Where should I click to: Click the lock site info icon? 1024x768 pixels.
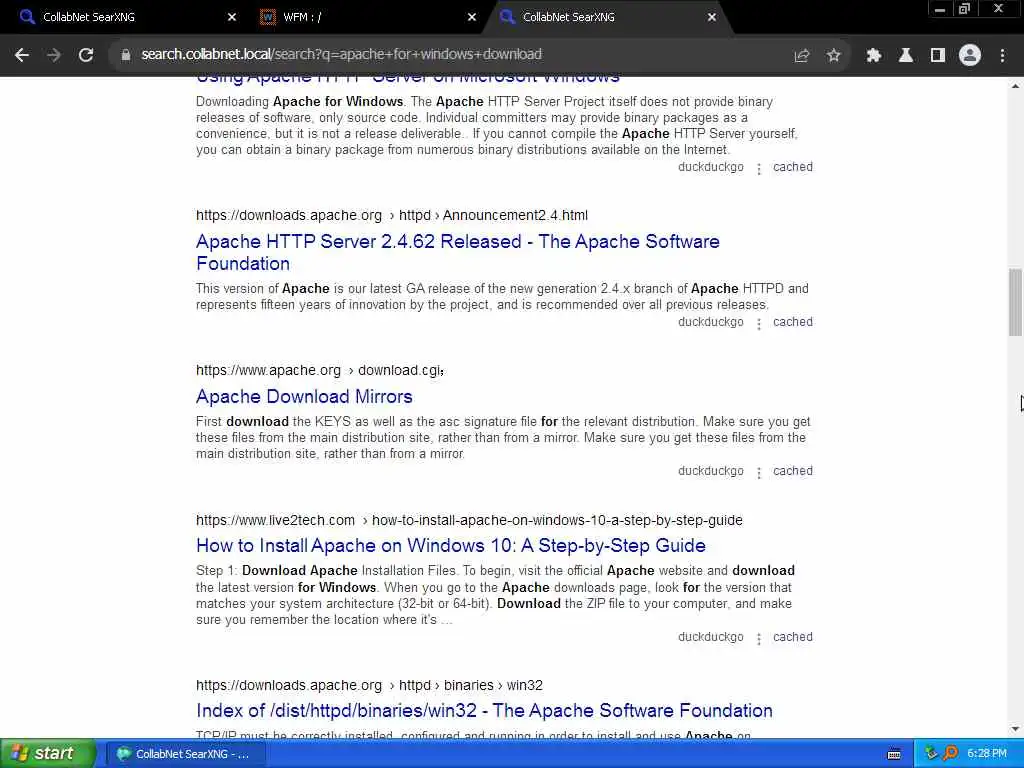tap(125, 55)
